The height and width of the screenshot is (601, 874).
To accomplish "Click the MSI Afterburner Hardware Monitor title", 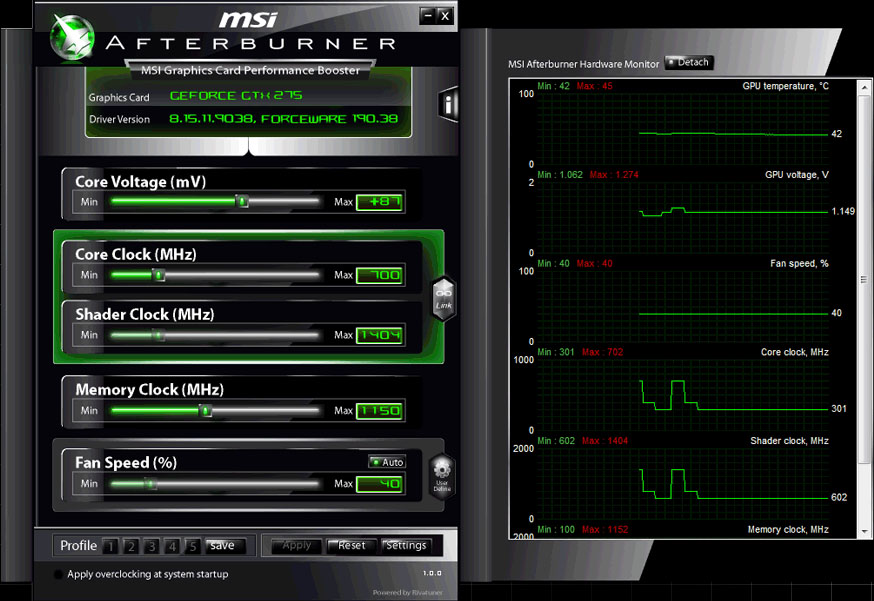I will click(x=584, y=64).
